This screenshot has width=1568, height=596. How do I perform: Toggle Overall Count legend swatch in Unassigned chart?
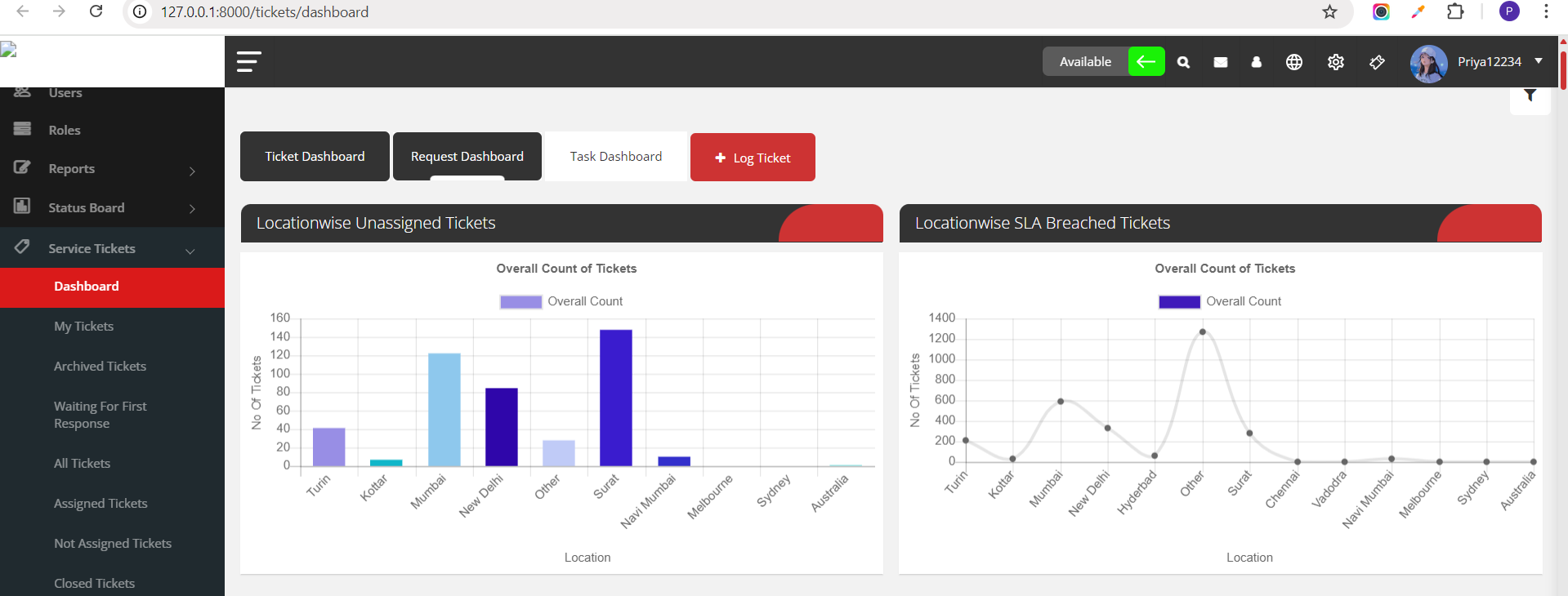click(520, 302)
